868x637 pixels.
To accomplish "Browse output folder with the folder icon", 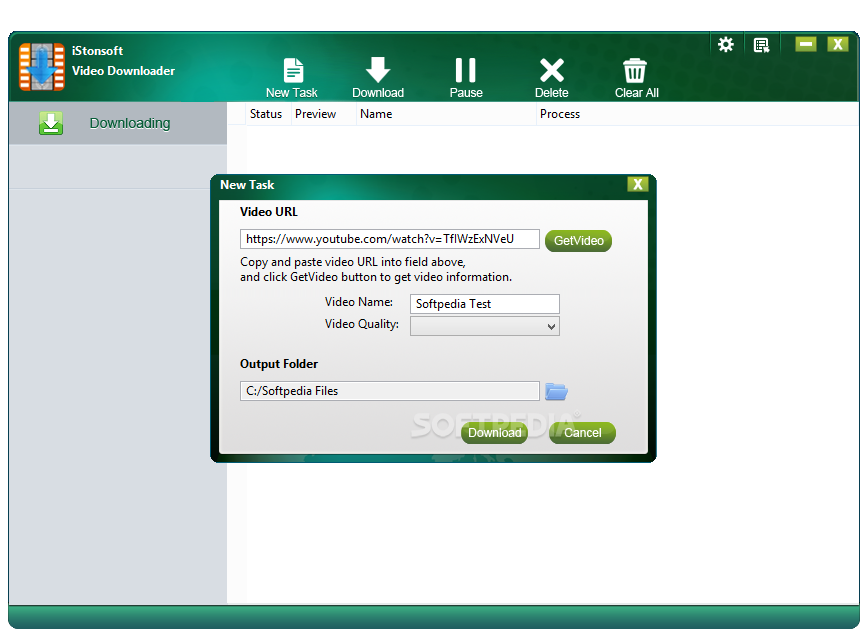I will [556, 391].
